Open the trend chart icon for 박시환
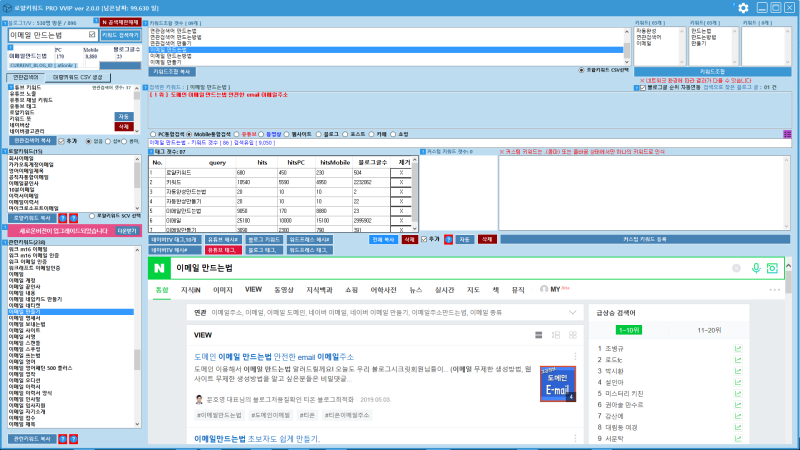 pos(738,371)
